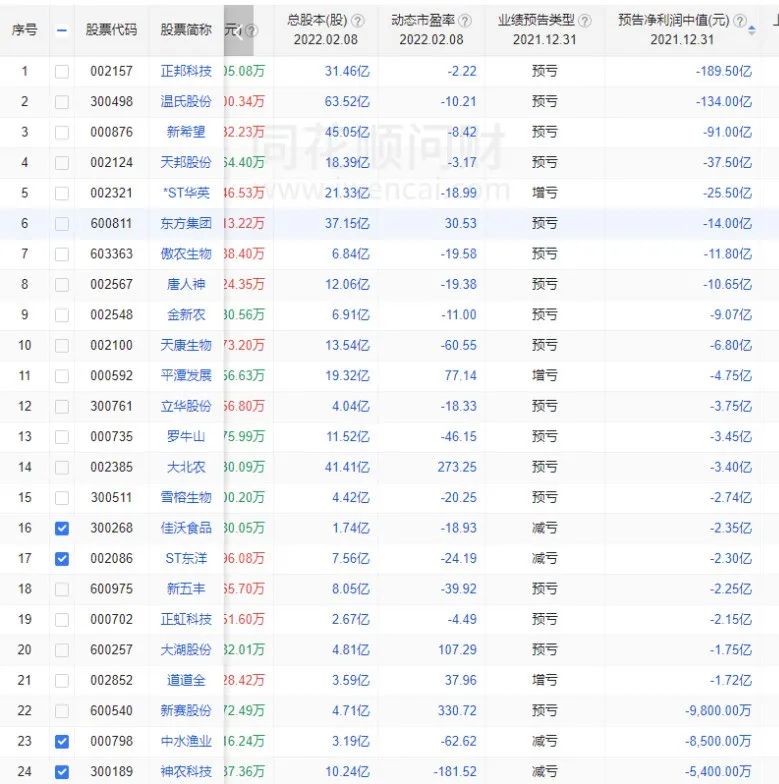
Task: Tick checkbox for 新五丰 row
Action: (x=62, y=590)
